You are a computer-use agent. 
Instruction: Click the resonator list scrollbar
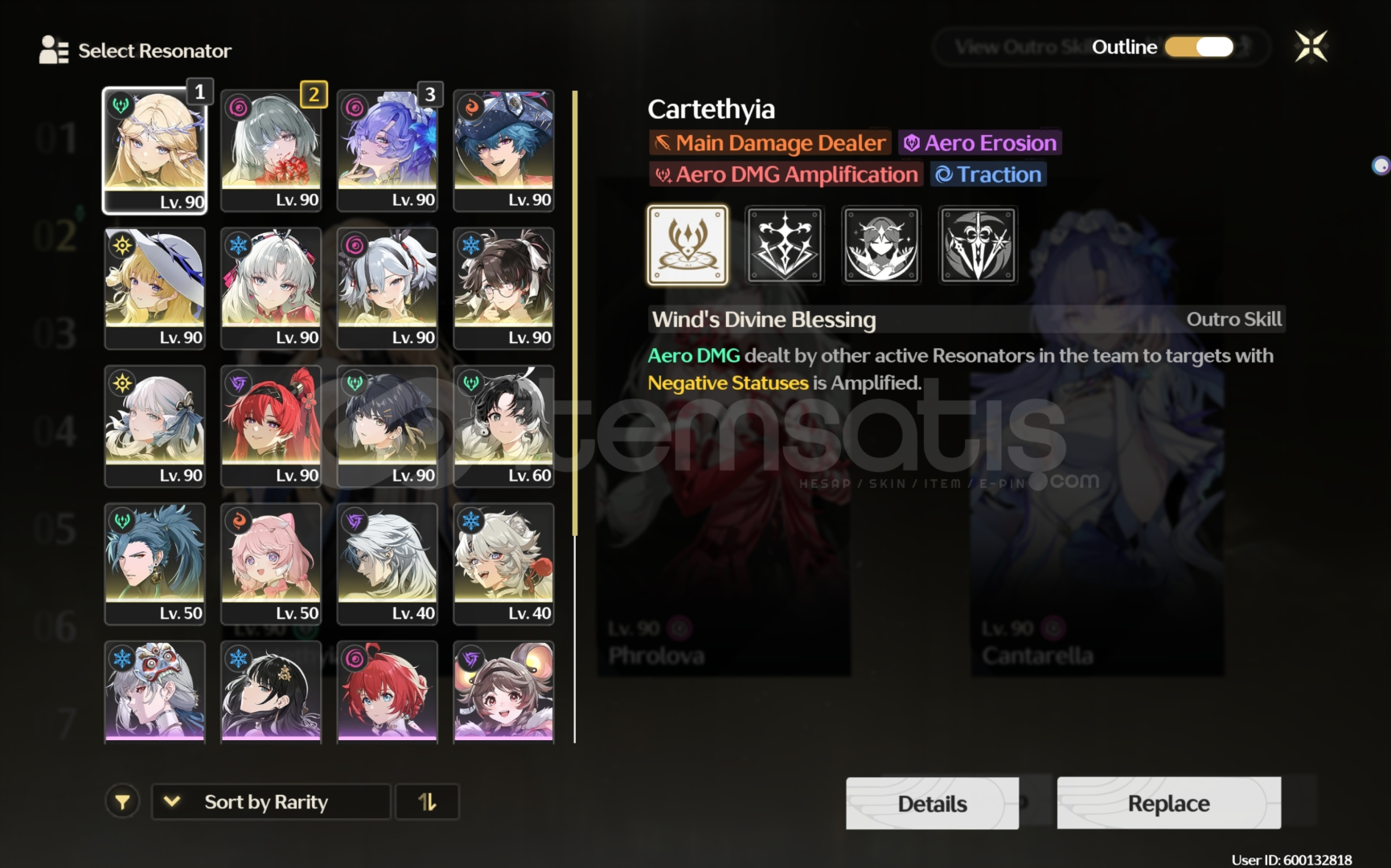pos(575,313)
